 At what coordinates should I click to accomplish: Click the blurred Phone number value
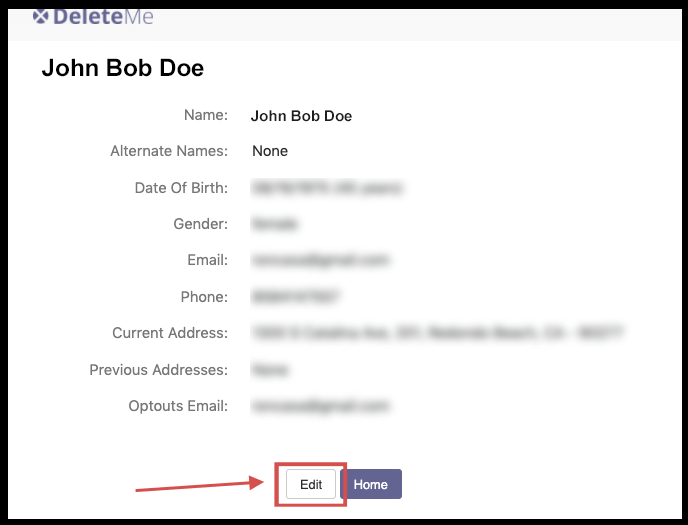point(297,297)
